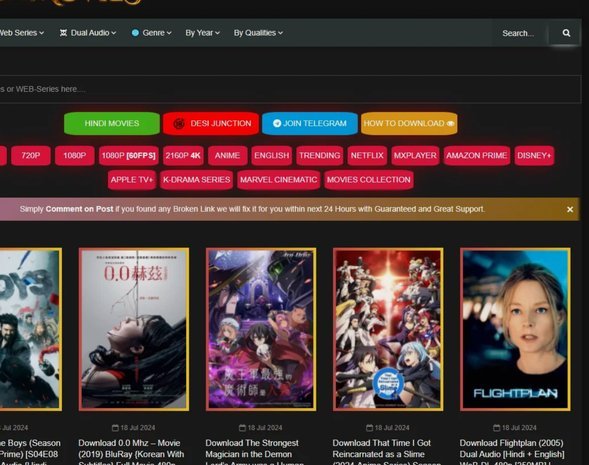The image size is (589, 465).
Task: Click the Dual Audio menu icon
Action: (x=63, y=33)
